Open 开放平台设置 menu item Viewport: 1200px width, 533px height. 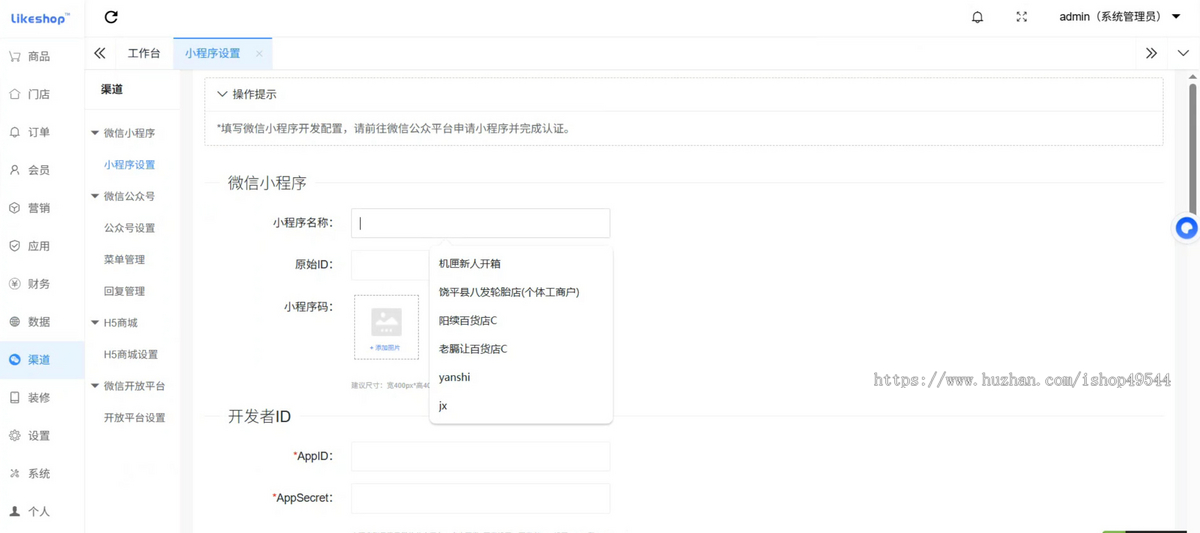point(135,418)
